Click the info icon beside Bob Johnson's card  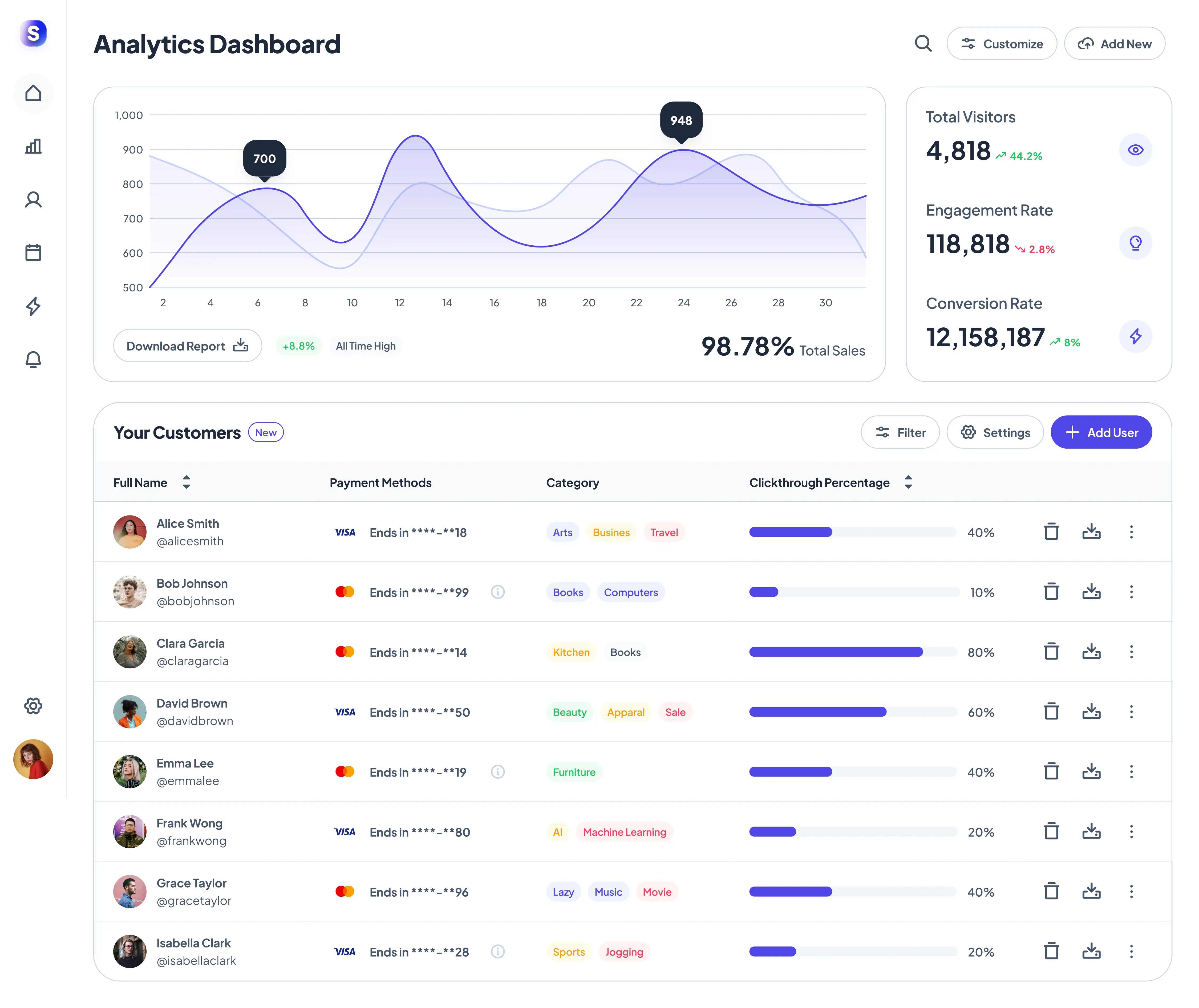(x=498, y=592)
